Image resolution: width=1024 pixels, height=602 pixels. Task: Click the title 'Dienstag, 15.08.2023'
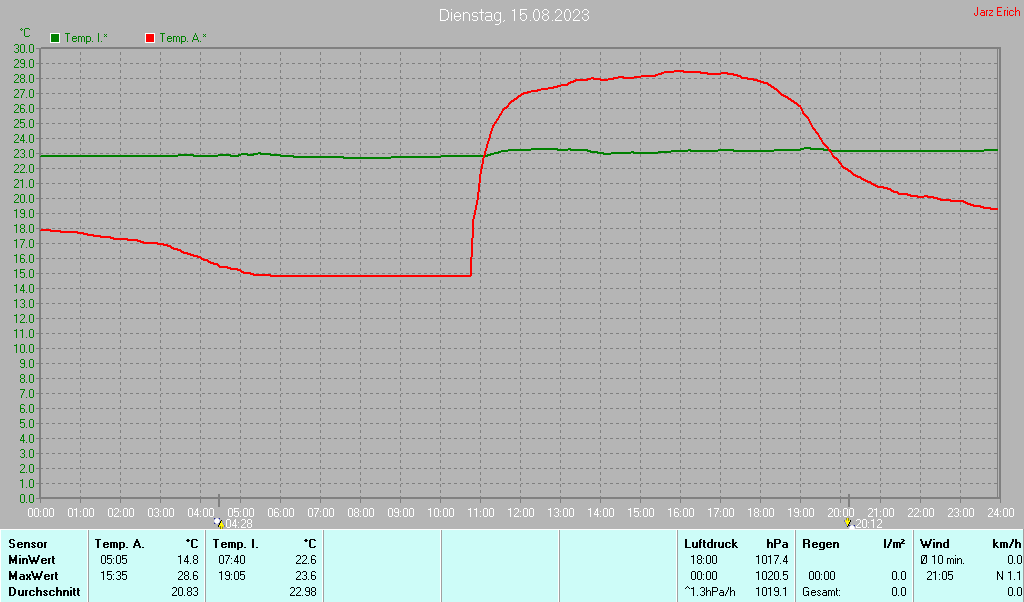pyautogui.click(x=514, y=15)
